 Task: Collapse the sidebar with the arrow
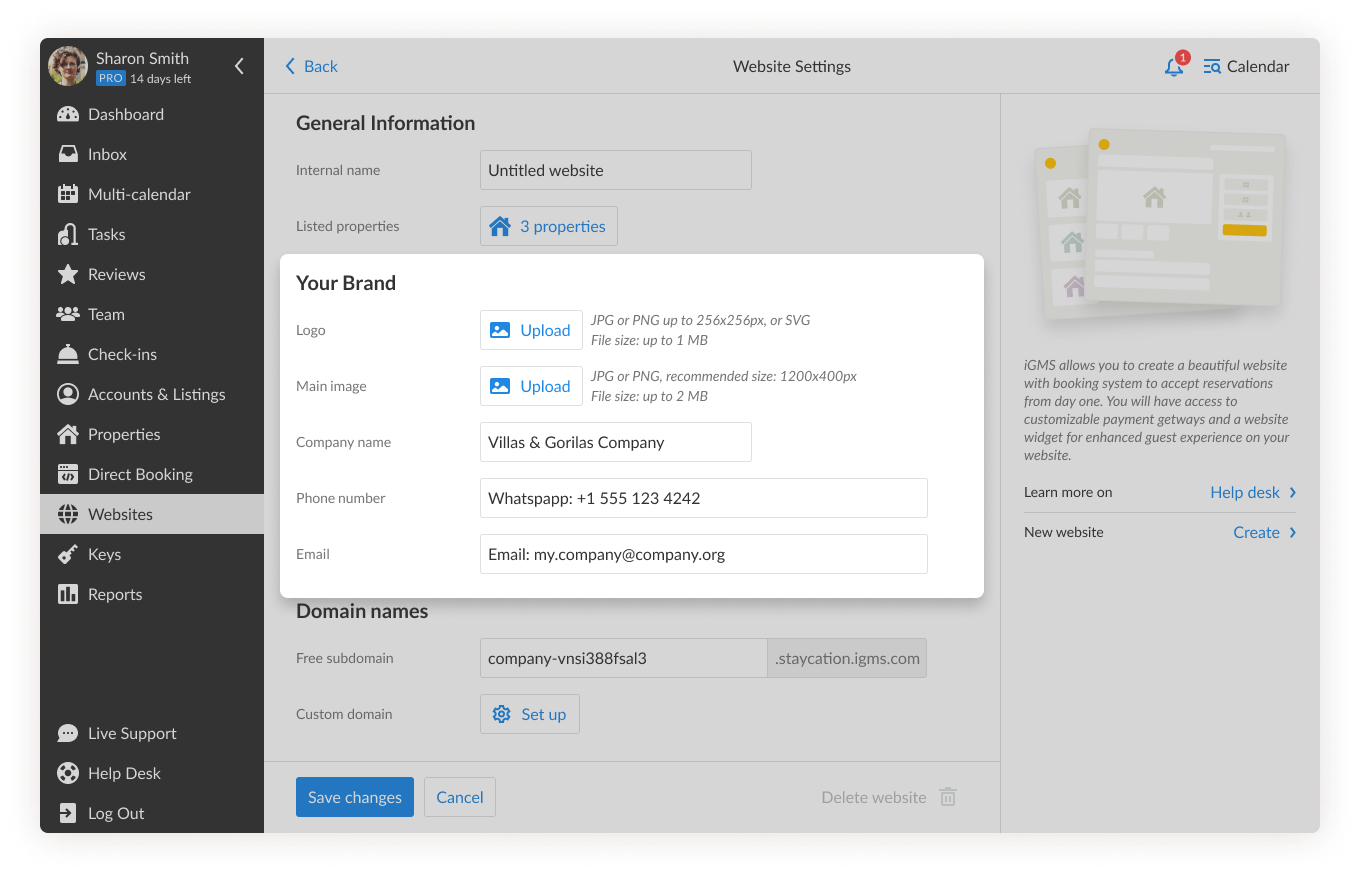tap(239, 67)
